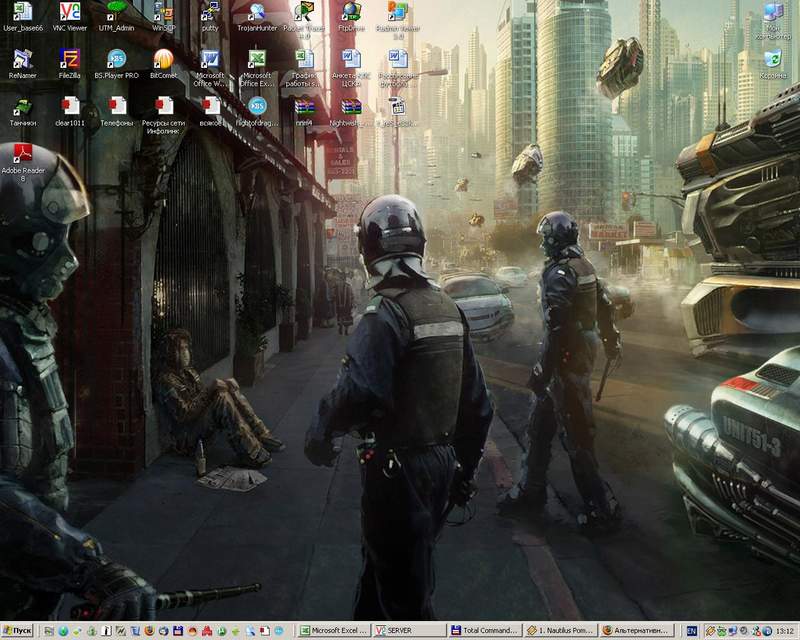Switch to the SERVER VNC taskbar window
The height and width of the screenshot is (640, 800).
[409, 631]
